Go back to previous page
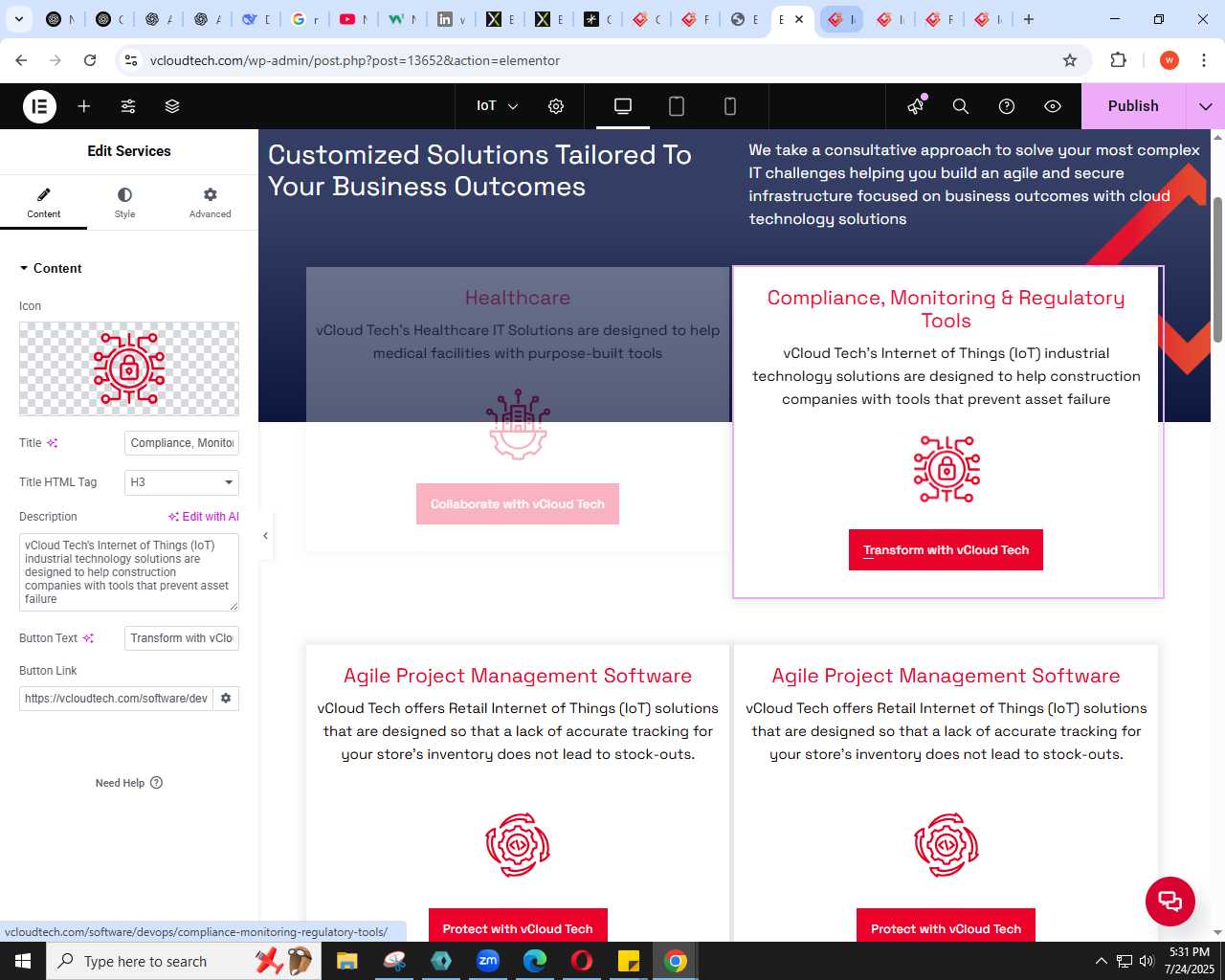1225x980 pixels. pyautogui.click(x=21, y=60)
